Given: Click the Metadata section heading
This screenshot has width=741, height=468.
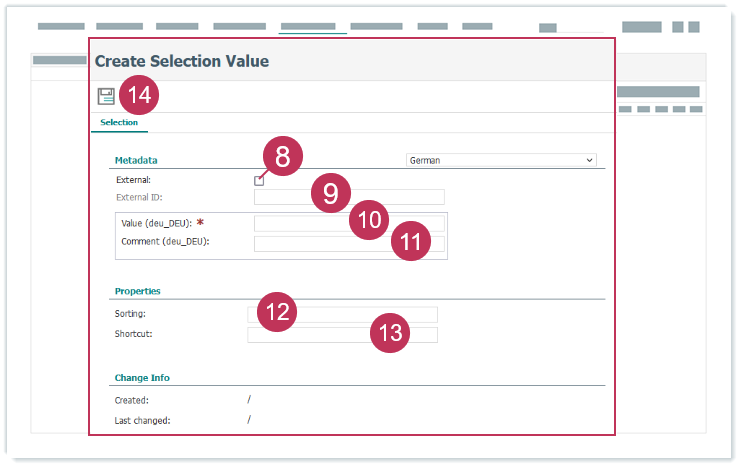Looking at the screenshot, I should point(136,160).
